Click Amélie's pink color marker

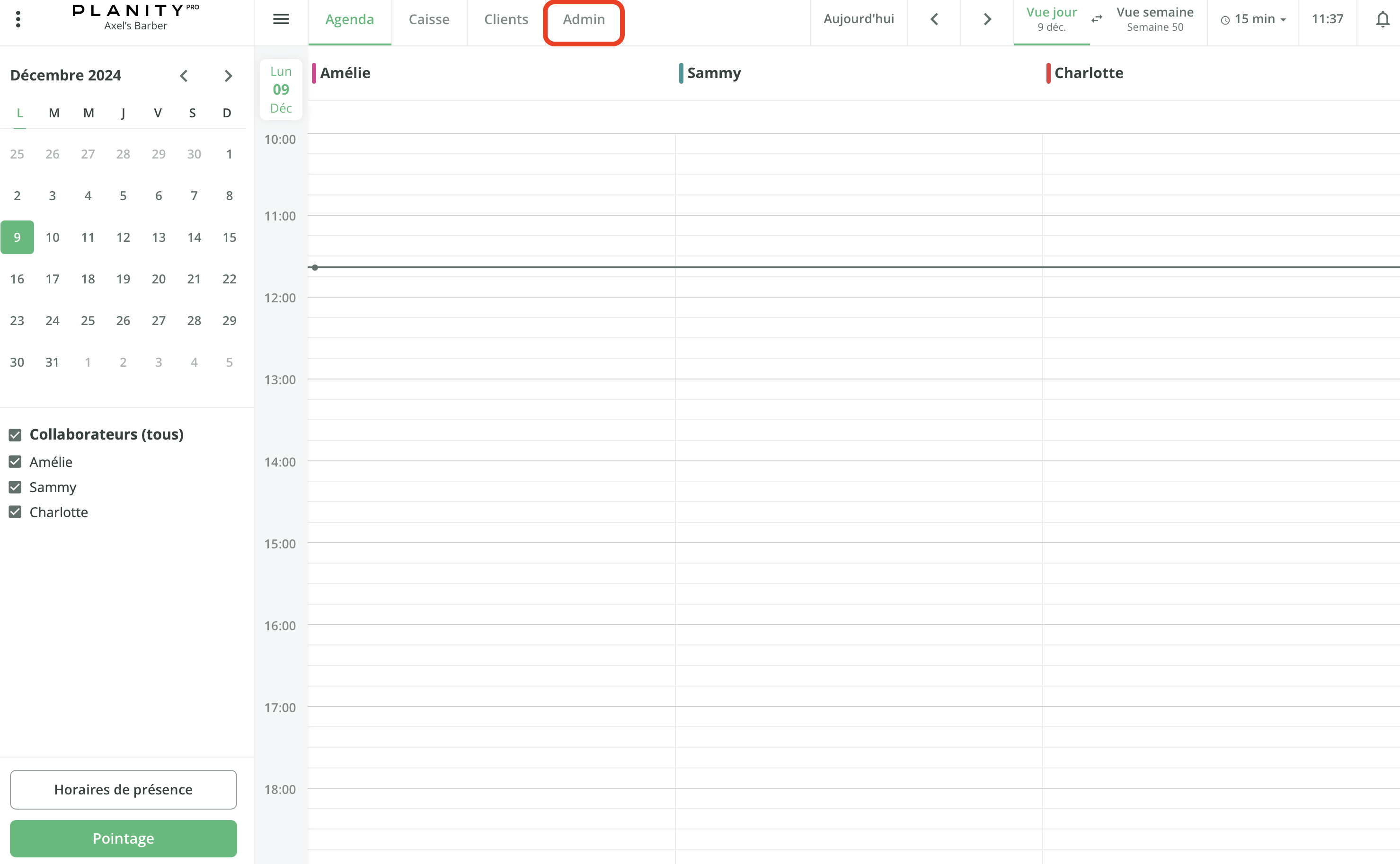[x=314, y=73]
